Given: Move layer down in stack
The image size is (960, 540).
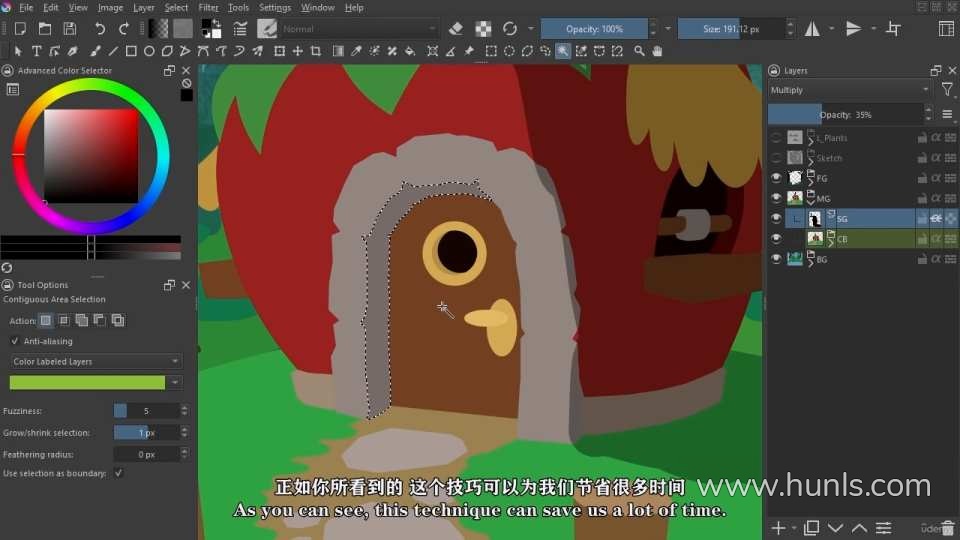Looking at the screenshot, I should (835, 528).
